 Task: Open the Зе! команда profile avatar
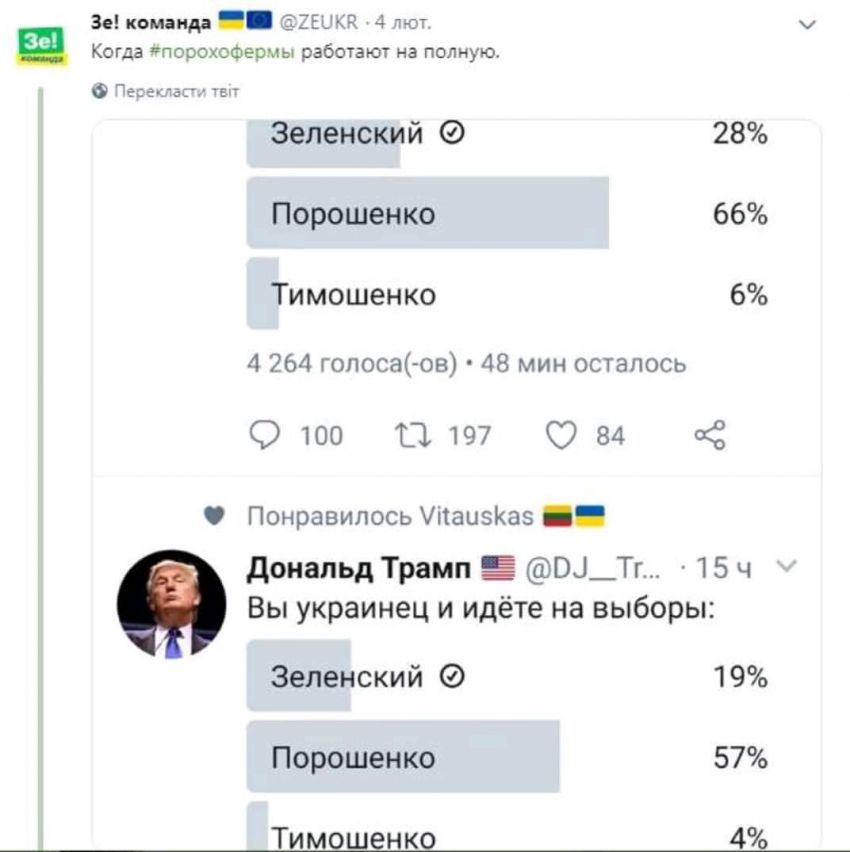42,46
